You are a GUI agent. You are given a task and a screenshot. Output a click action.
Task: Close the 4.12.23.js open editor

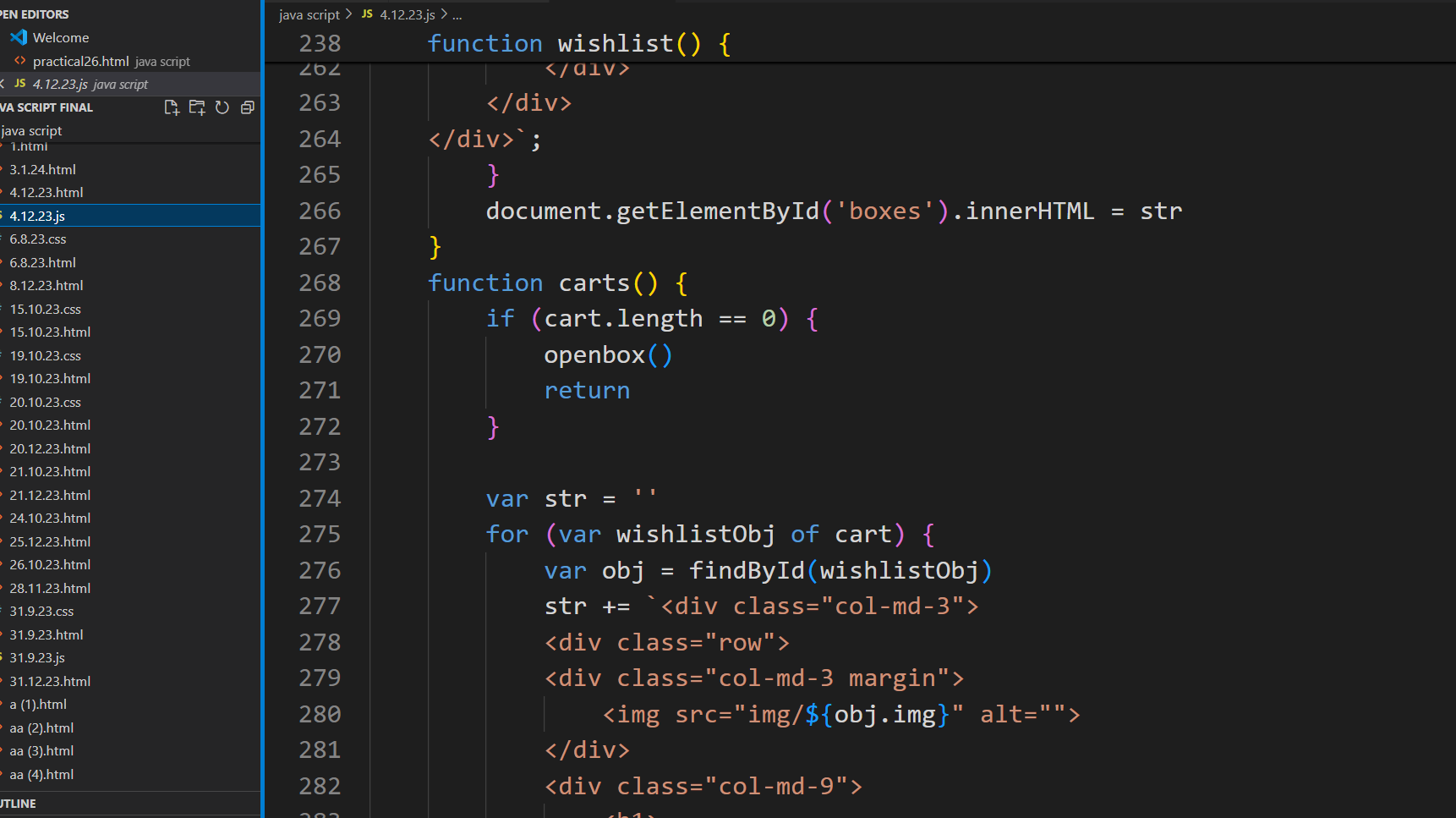[3, 84]
